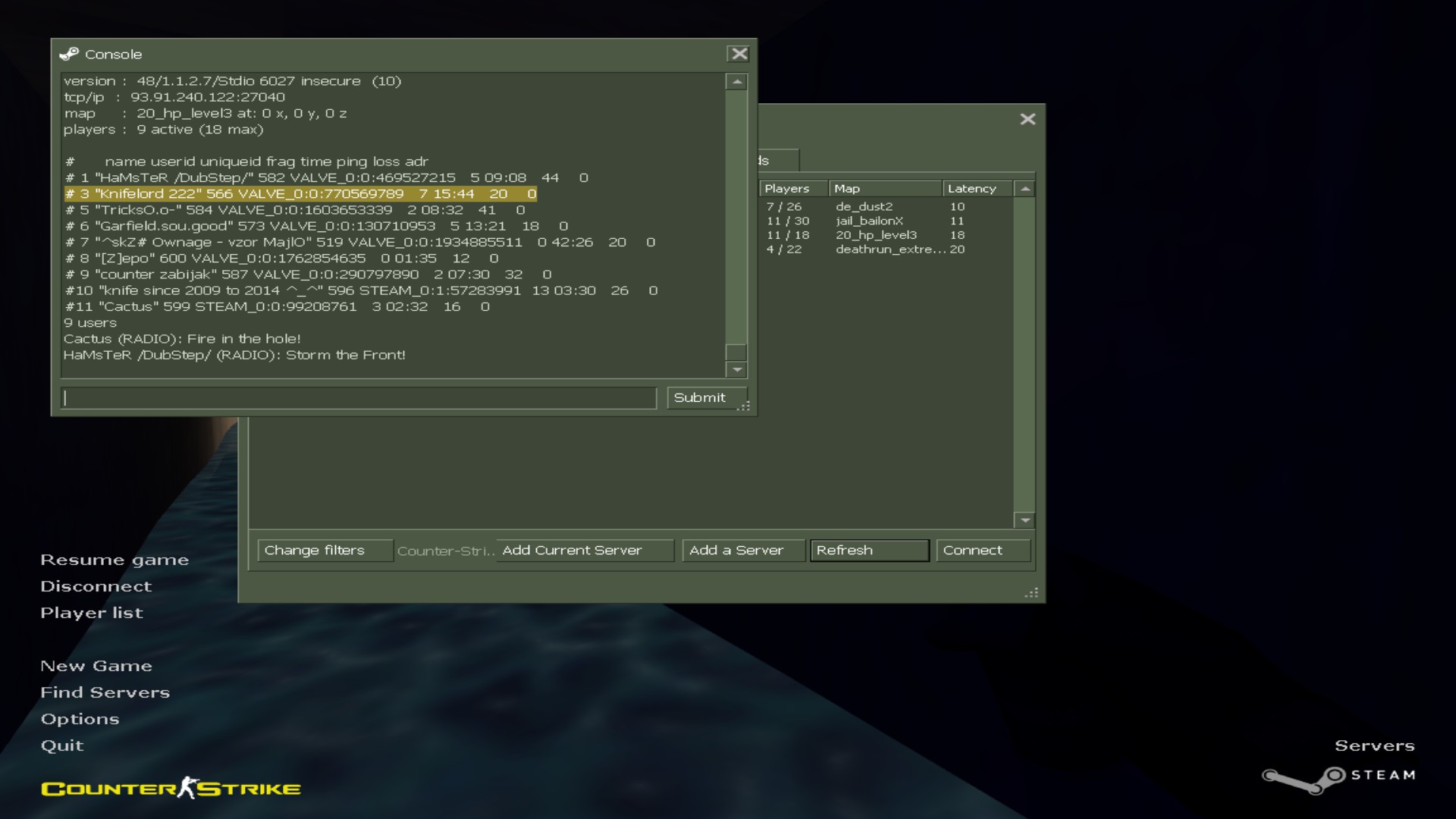Sort servers by Latency column
The image size is (1456, 819).
tap(977, 189)
